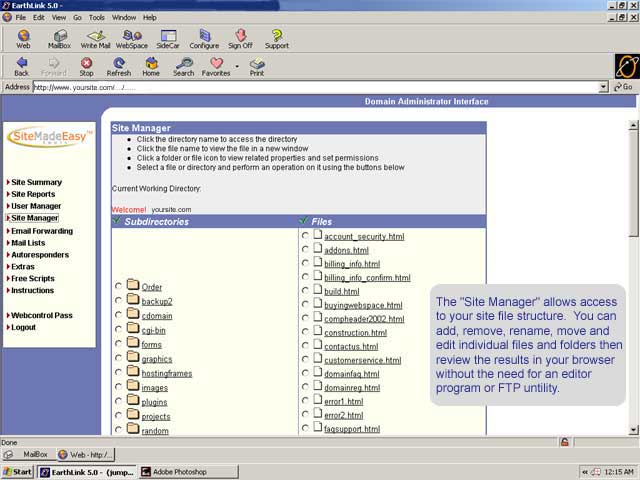Expand the address bar dropdown
The width and height of the screenshot is (640, 480).
[603, 87]
